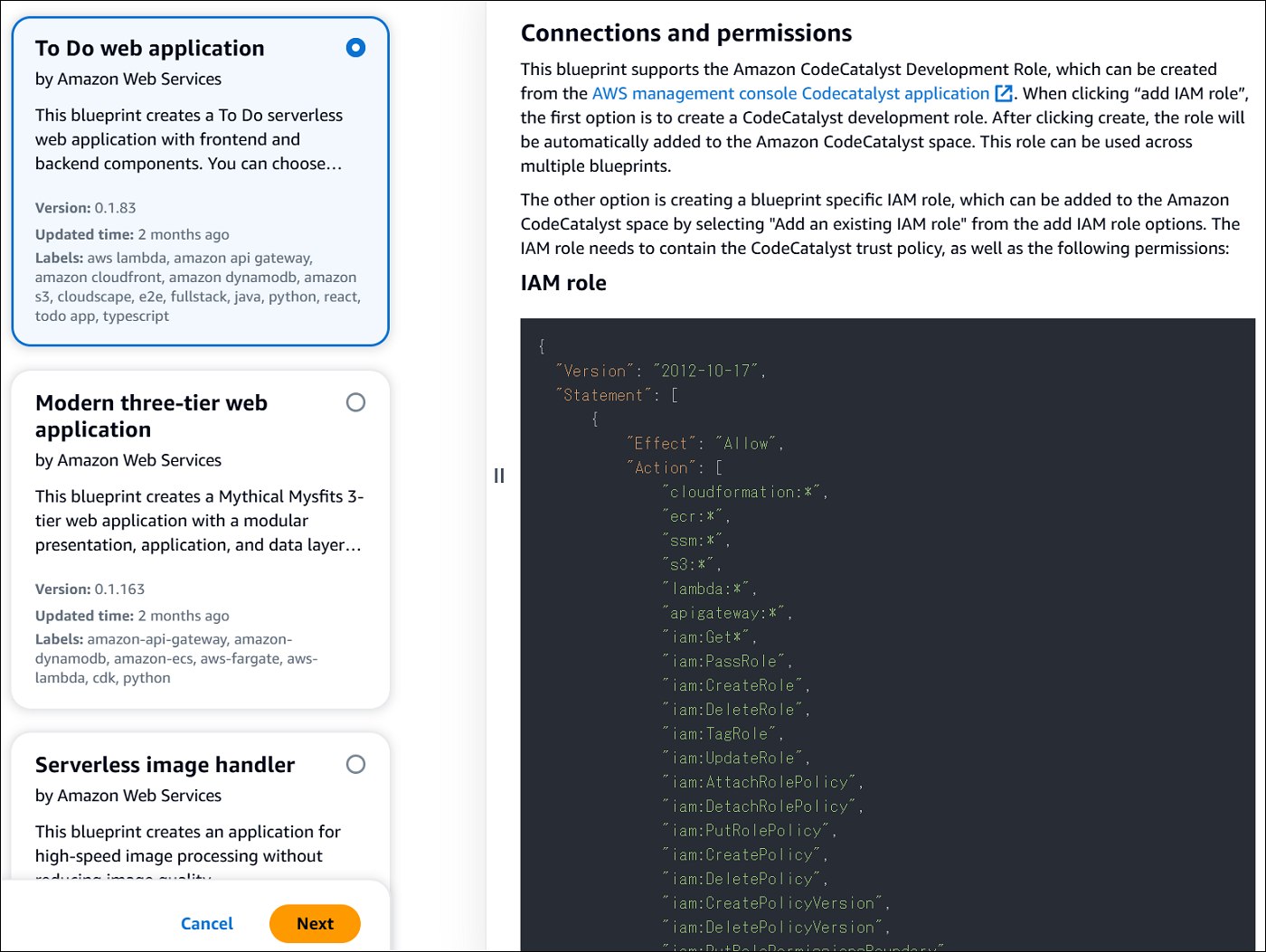
Task: Click the "cloudformation:*" line in the policy
Action: pyautogui.click(x=744, y=492)
